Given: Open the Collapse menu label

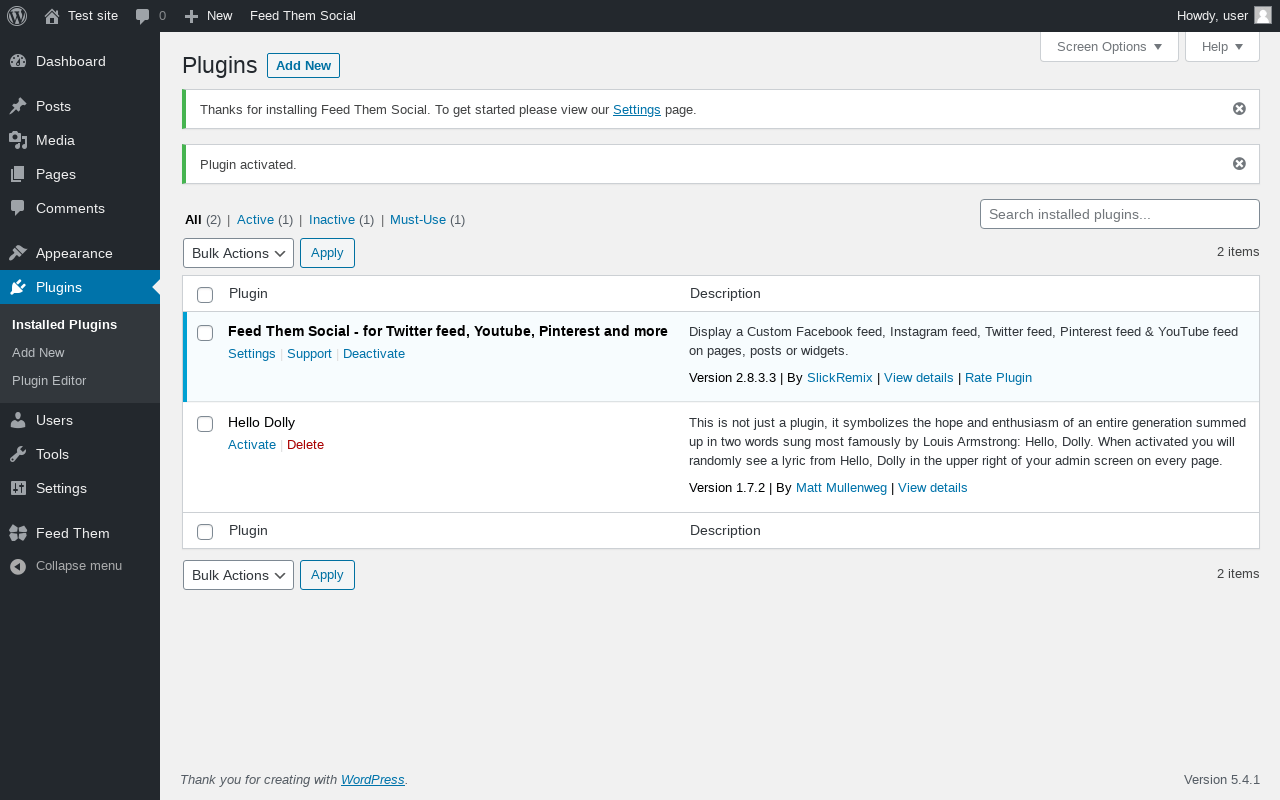Looking at the screenshot, I should 79,566.
